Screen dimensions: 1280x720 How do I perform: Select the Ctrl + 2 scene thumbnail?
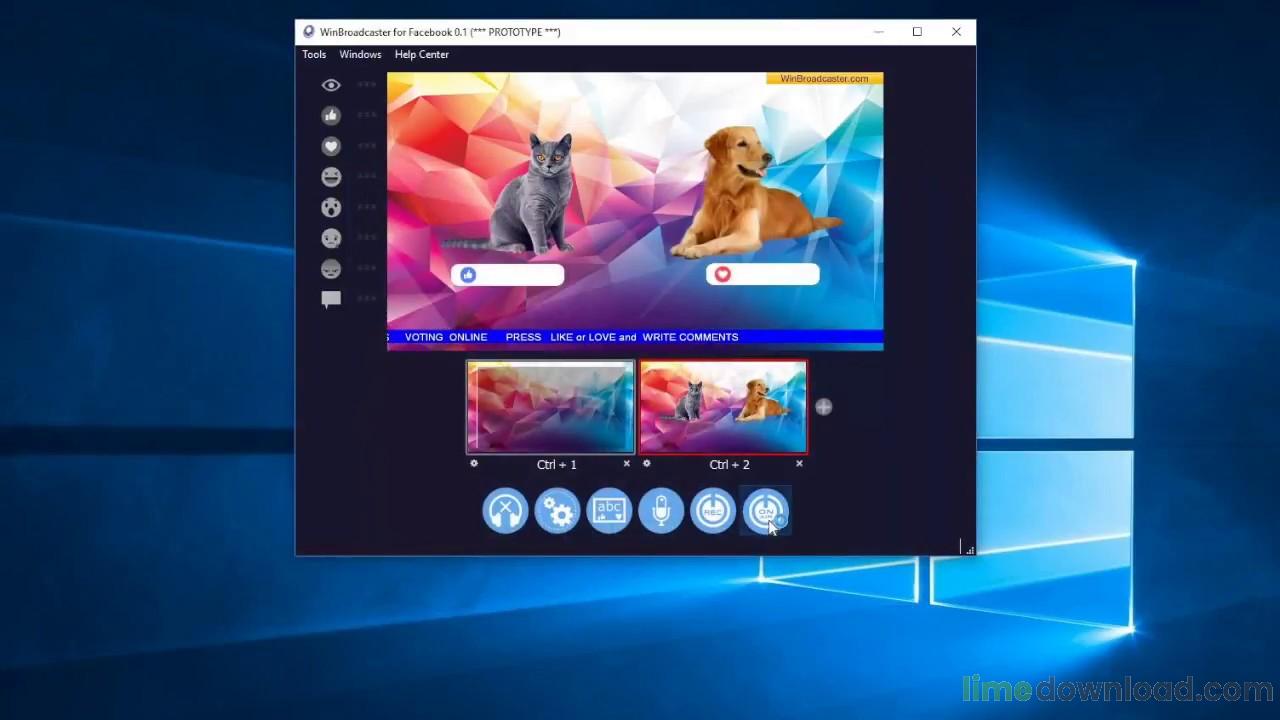click(x=723, y=408)
